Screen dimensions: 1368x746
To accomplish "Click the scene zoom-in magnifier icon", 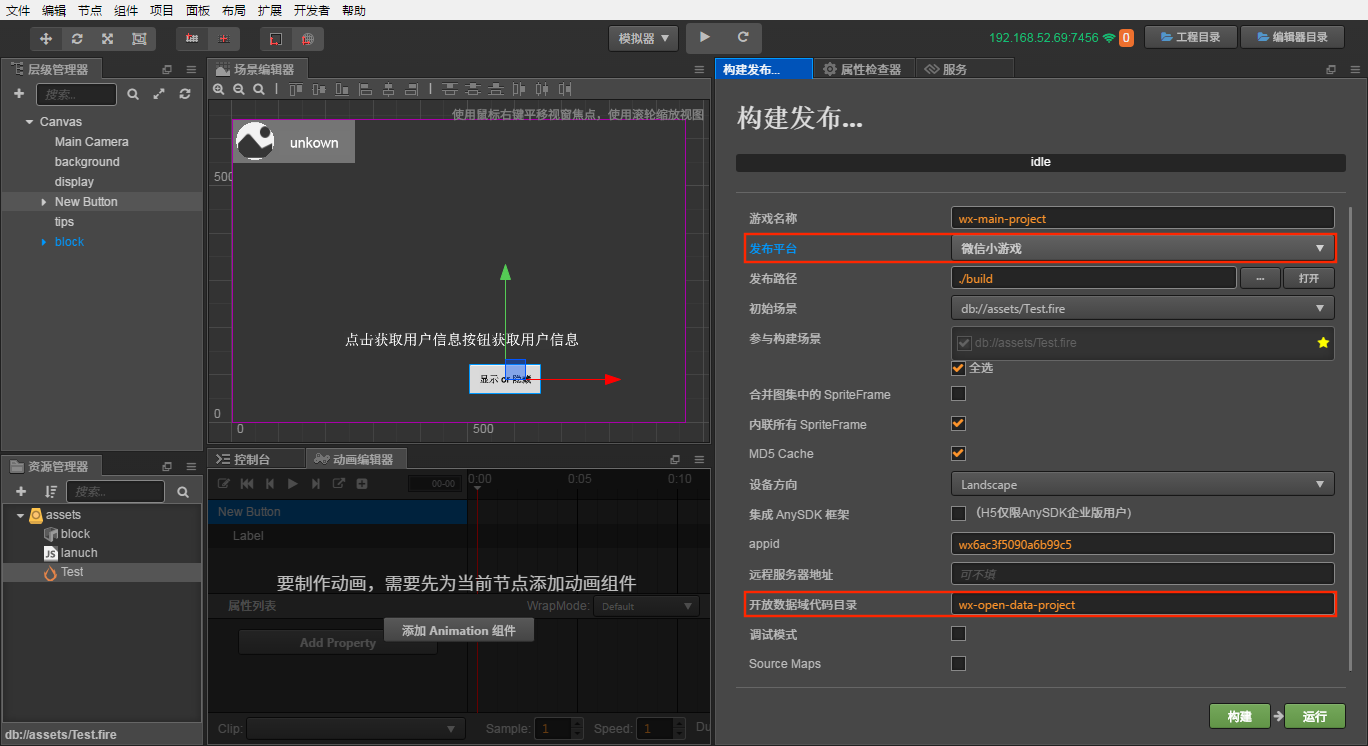I will (x=219, y=89).
